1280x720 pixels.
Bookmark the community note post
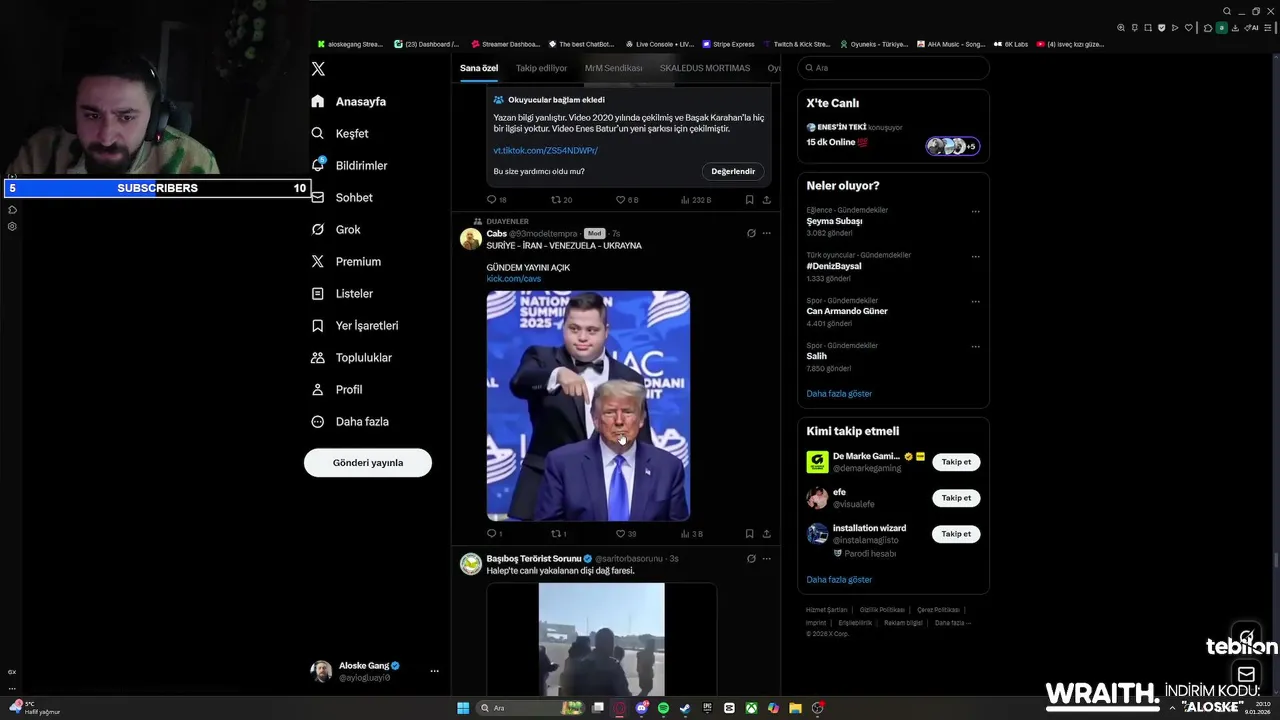pos(749,200)
